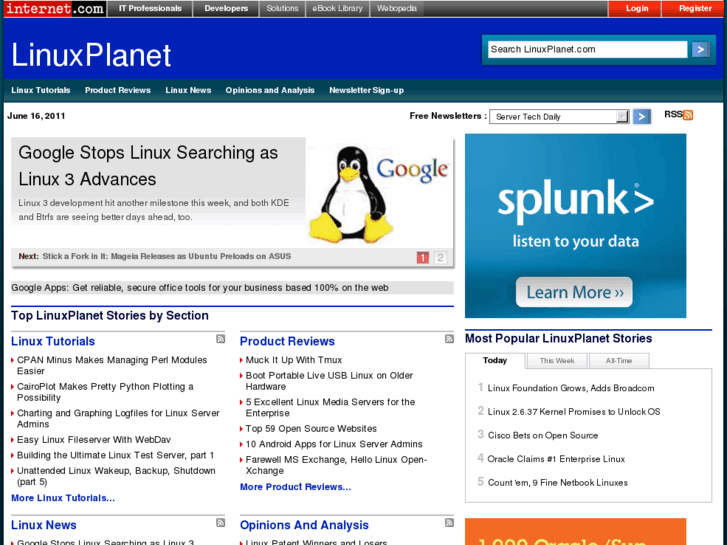
Task: Open CairoPlot Makes Pretty Python Plotting article
Action: [x=105, y=392]
